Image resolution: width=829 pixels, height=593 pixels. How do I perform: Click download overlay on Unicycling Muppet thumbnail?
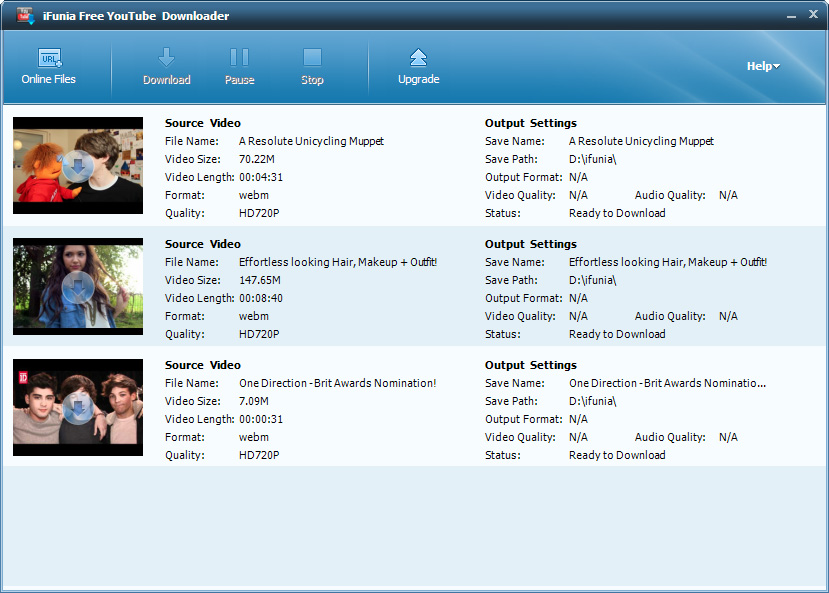tap(78, 166)
